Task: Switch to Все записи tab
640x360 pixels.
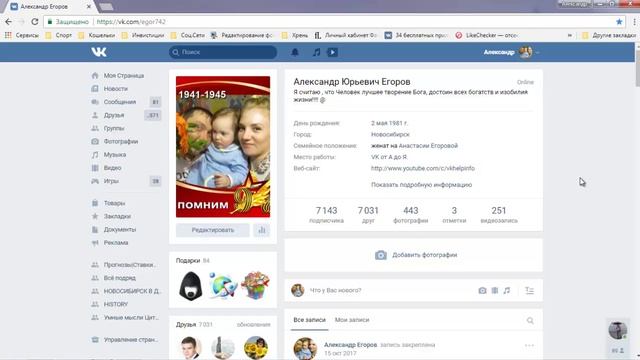Action: coord(309,320)
